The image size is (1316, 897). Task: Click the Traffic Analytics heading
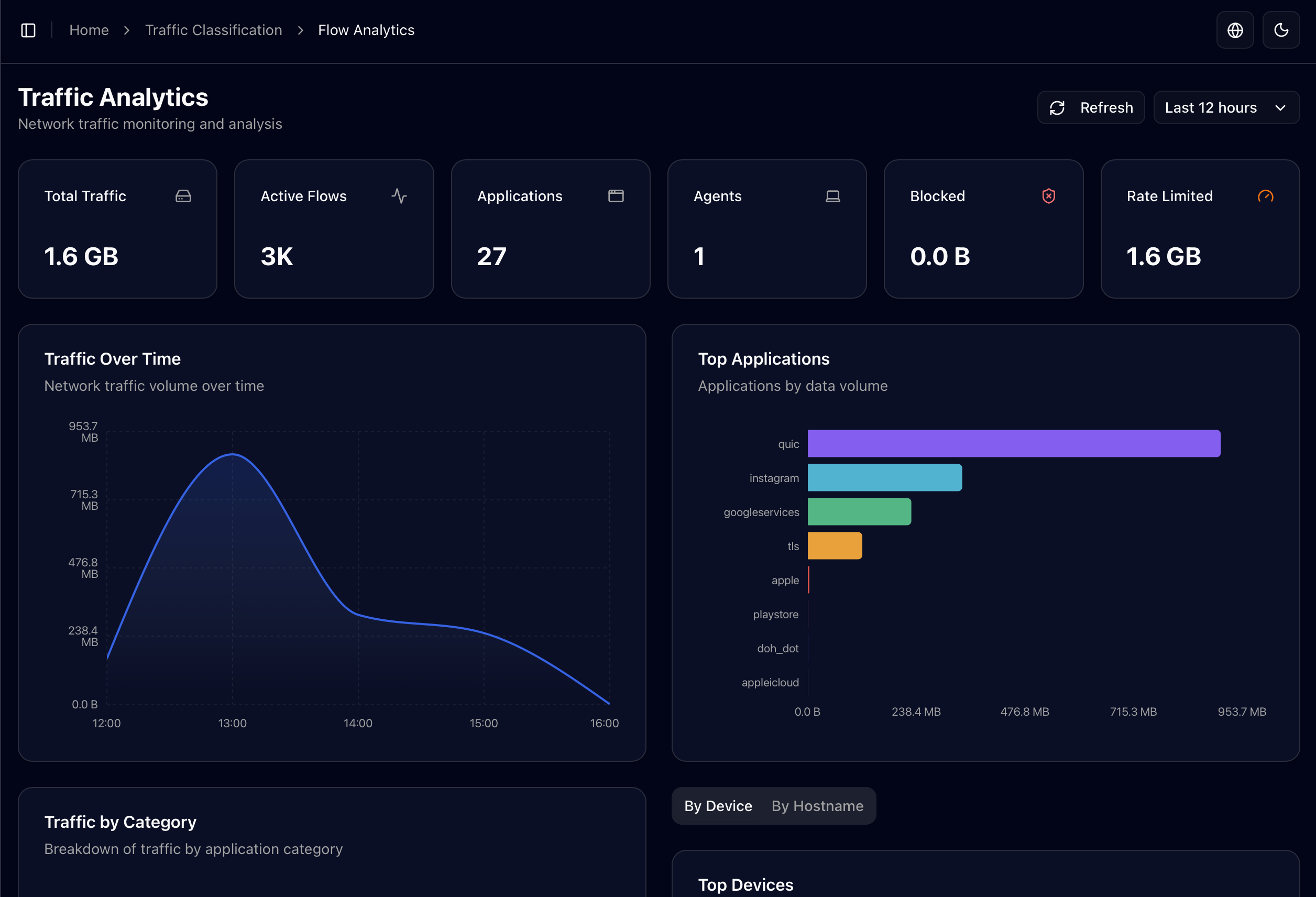point(113,97)
